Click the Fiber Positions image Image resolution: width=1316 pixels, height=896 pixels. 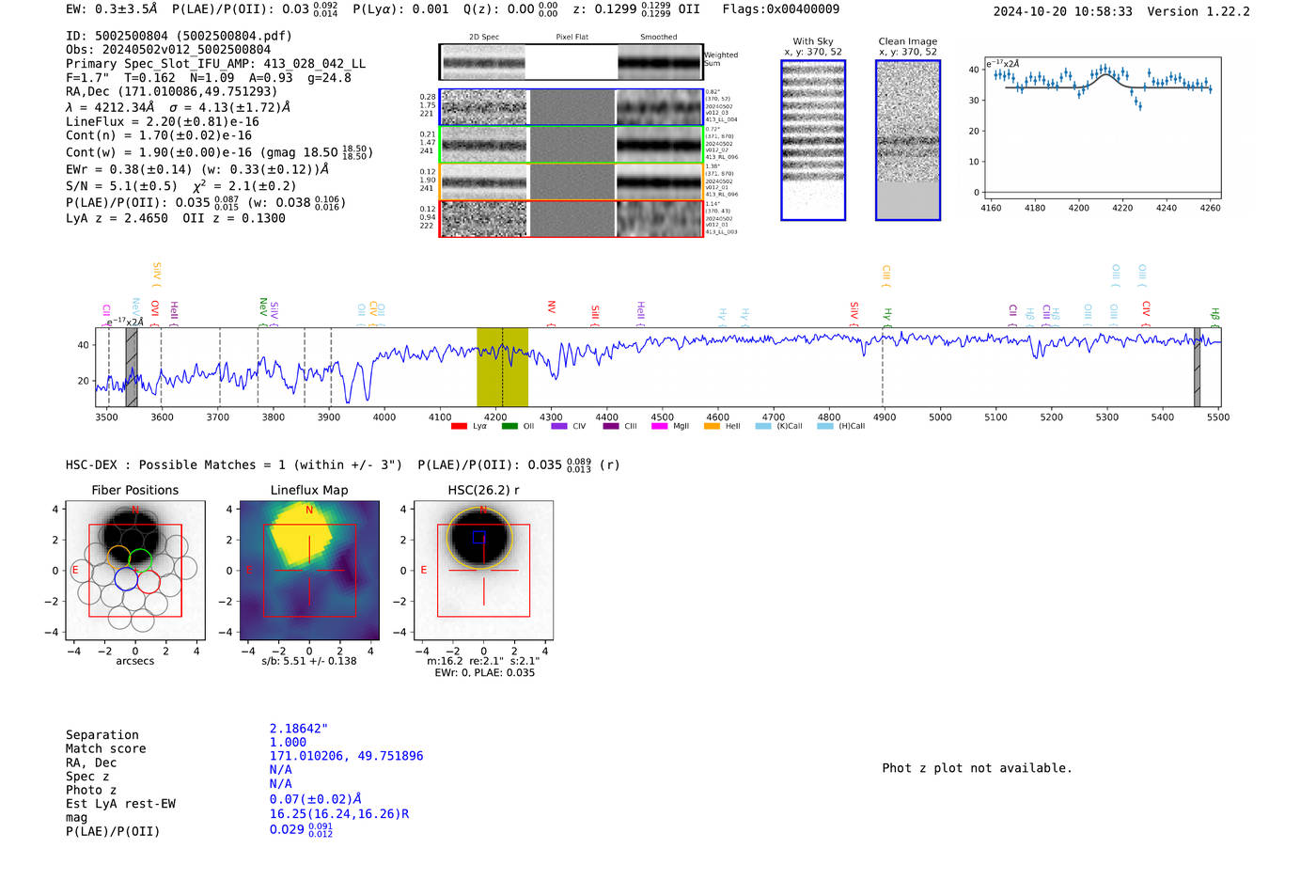(x=135, y=571)
